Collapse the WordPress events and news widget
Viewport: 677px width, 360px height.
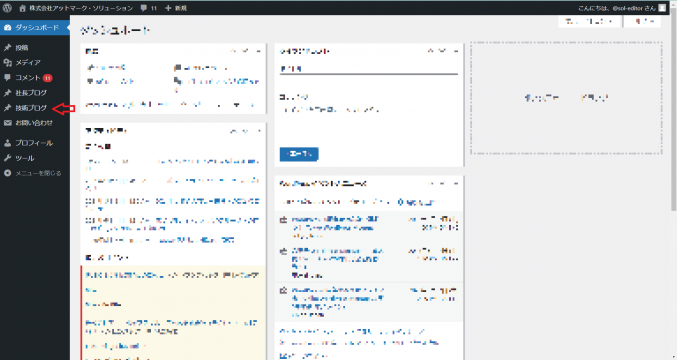click(456, 183)
